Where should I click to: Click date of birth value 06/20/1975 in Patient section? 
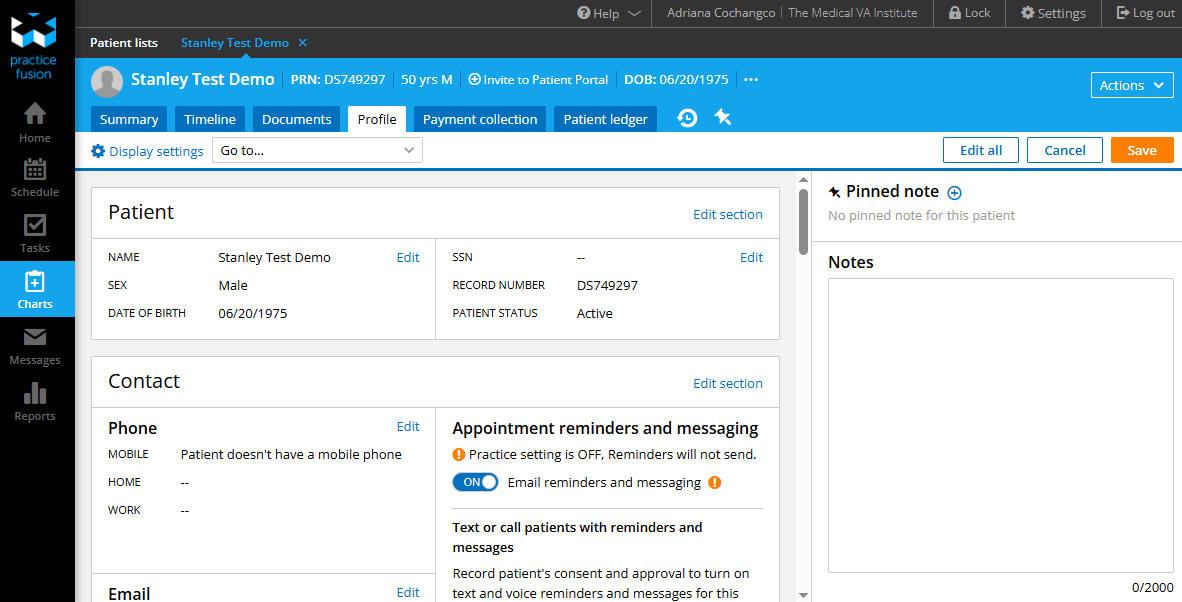click(x=253, y=313)
